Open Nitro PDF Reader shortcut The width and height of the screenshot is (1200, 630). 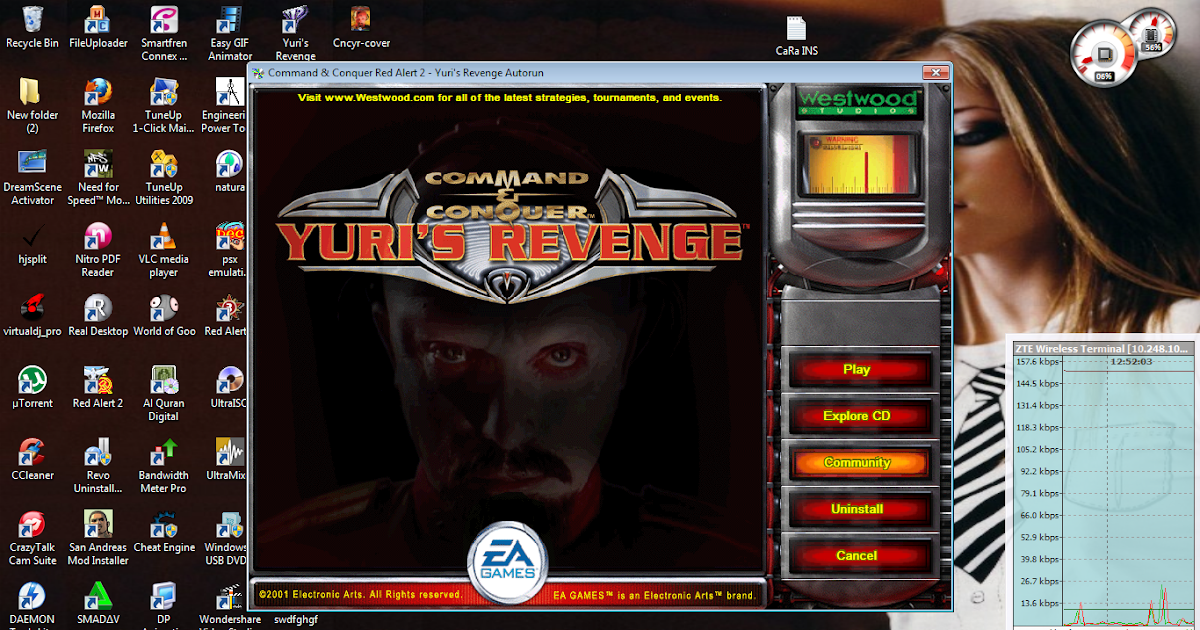click(x=98, y=249)
